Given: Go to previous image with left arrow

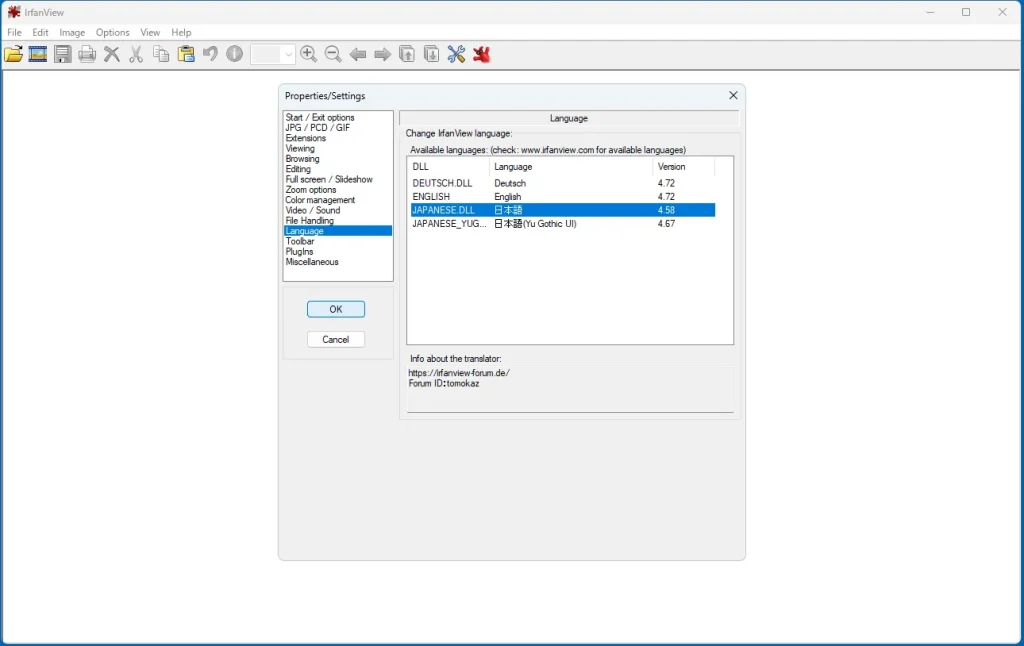Looking at the screenshot, I should 358,54.
